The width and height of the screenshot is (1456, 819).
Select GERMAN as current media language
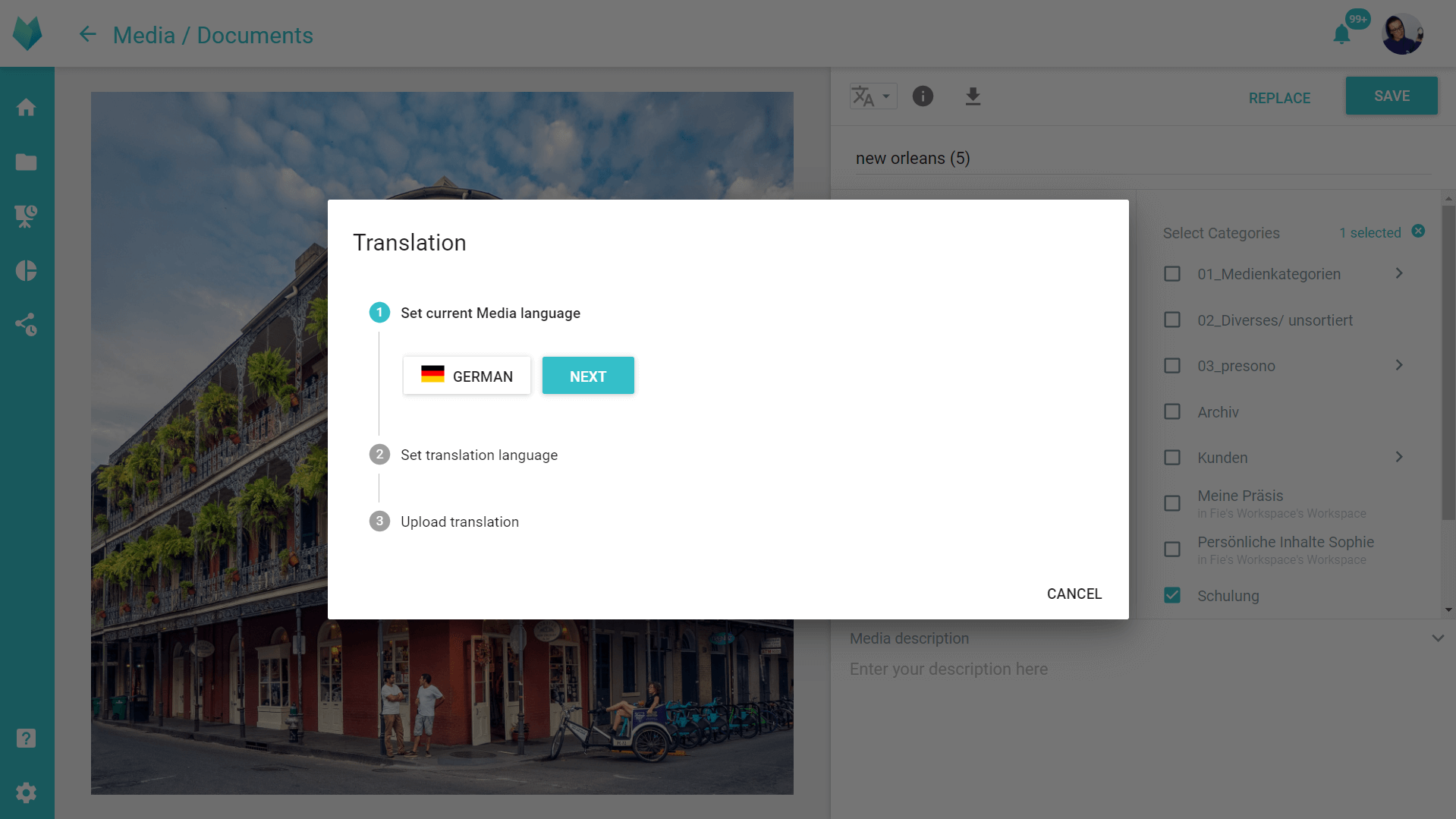(467, 376)
